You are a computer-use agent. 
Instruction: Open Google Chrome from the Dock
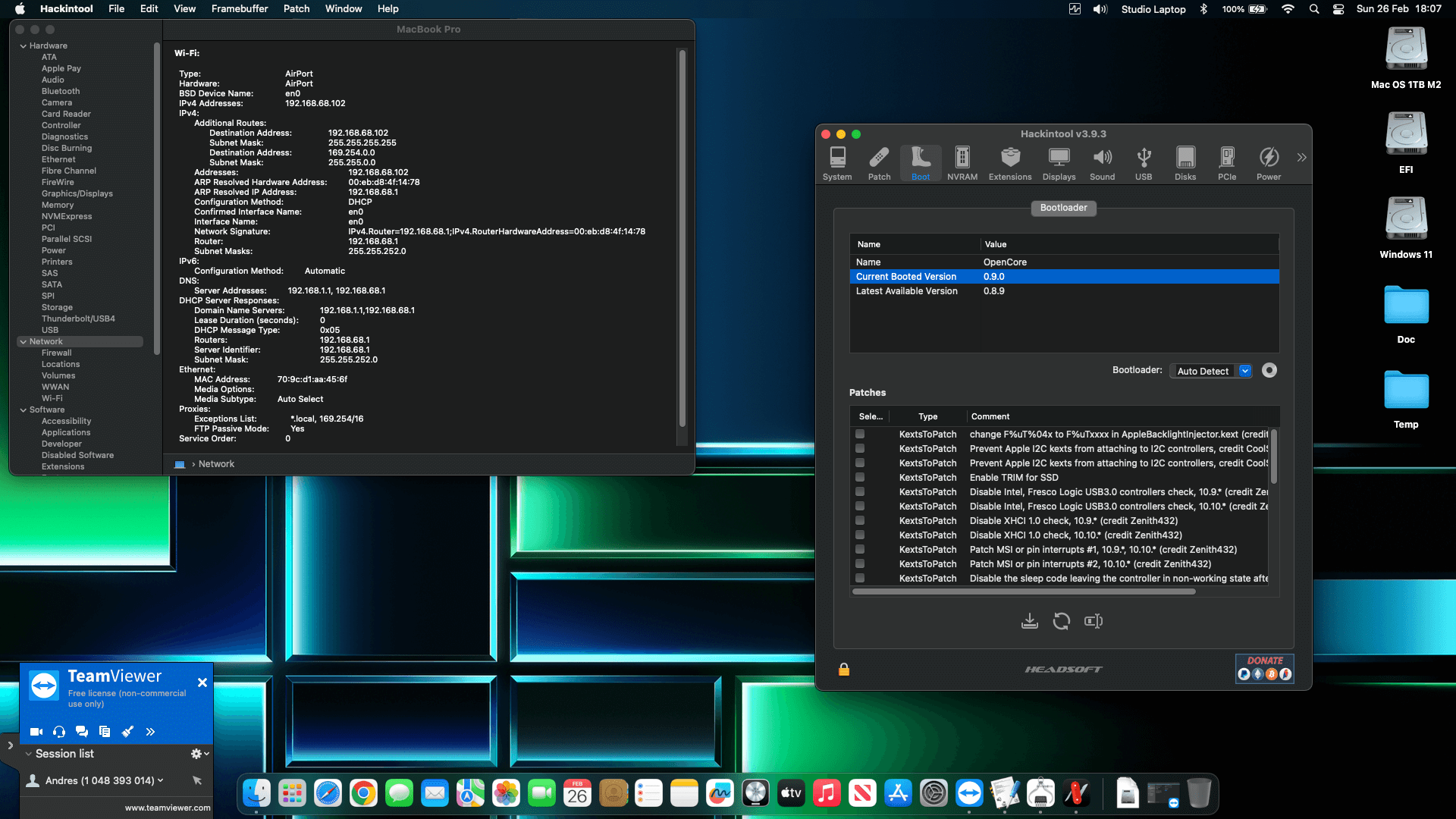(x=364, y=794)
